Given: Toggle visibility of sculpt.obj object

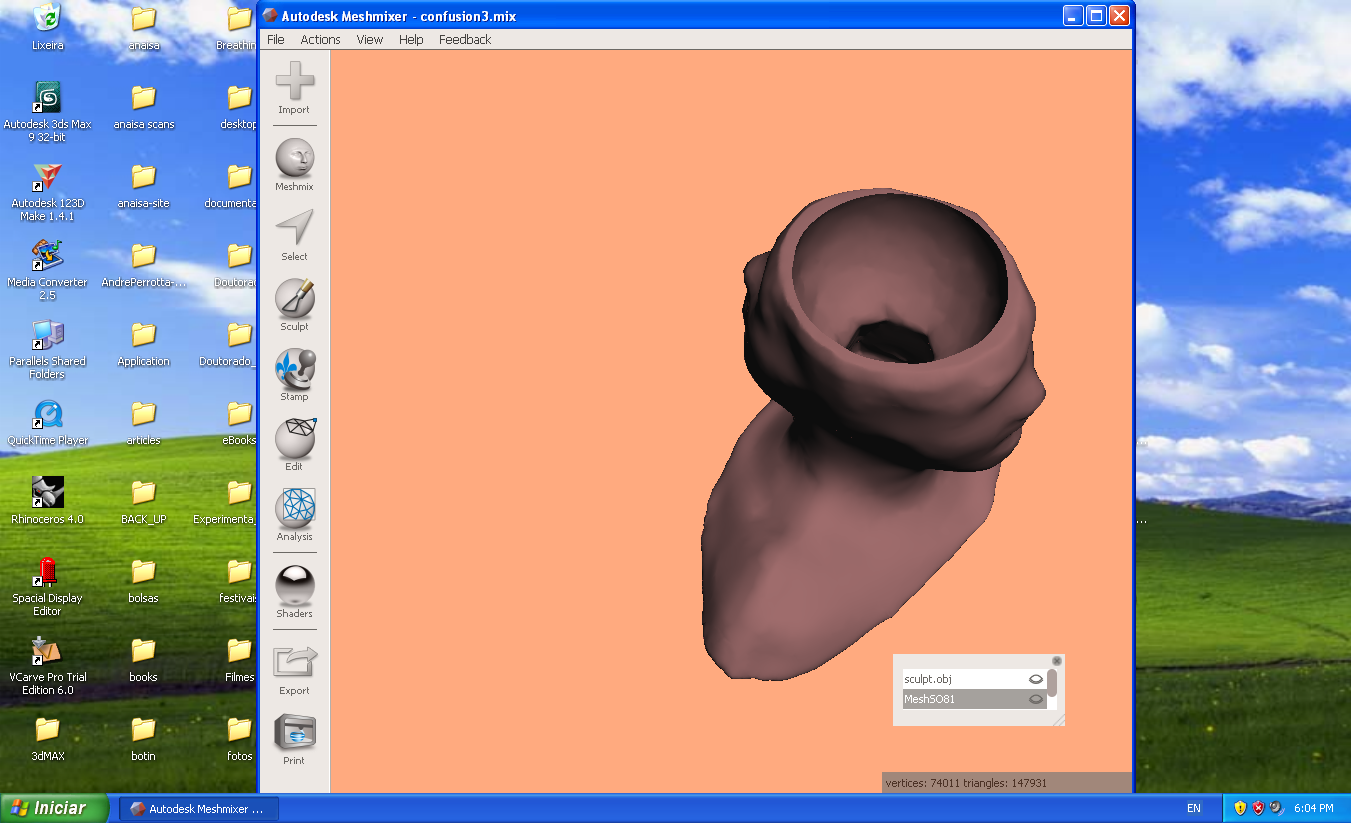Looking at the screenshot, I should click(1036, 679).
